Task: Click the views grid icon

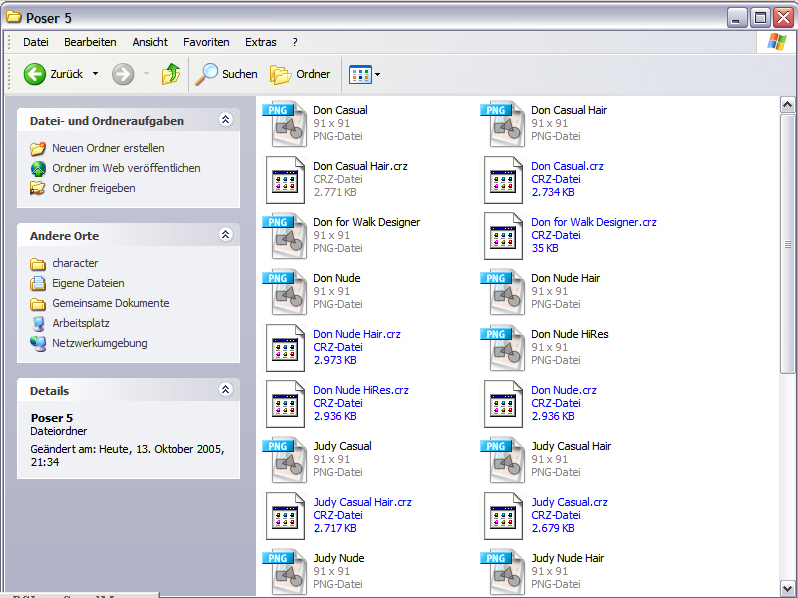Action: pos(360,75)
